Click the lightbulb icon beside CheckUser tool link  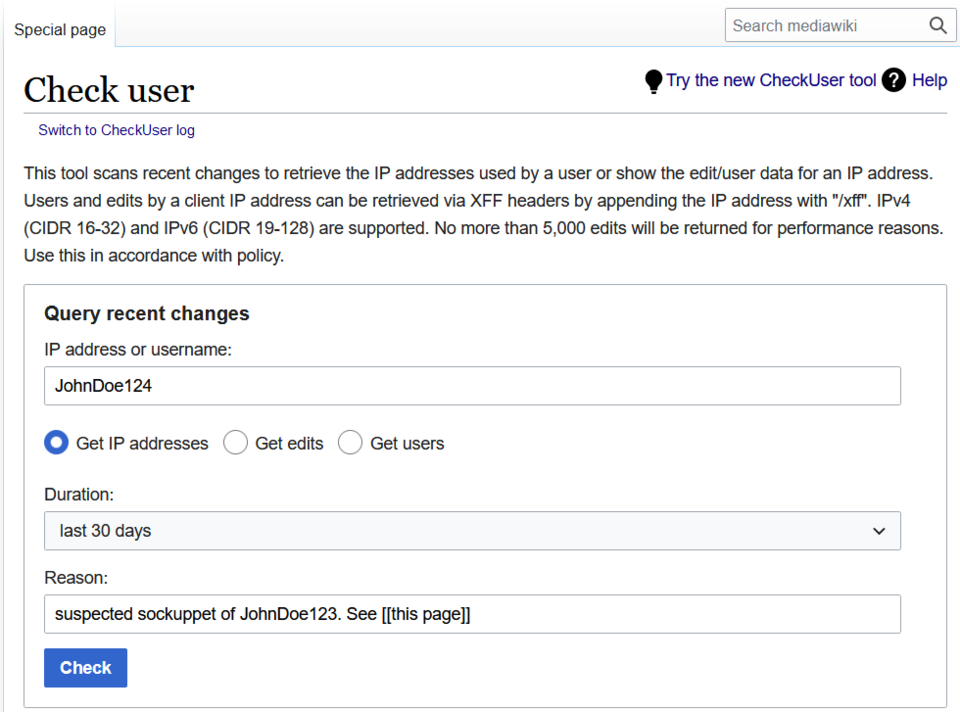pyautogui.click(x=653, y=80)
